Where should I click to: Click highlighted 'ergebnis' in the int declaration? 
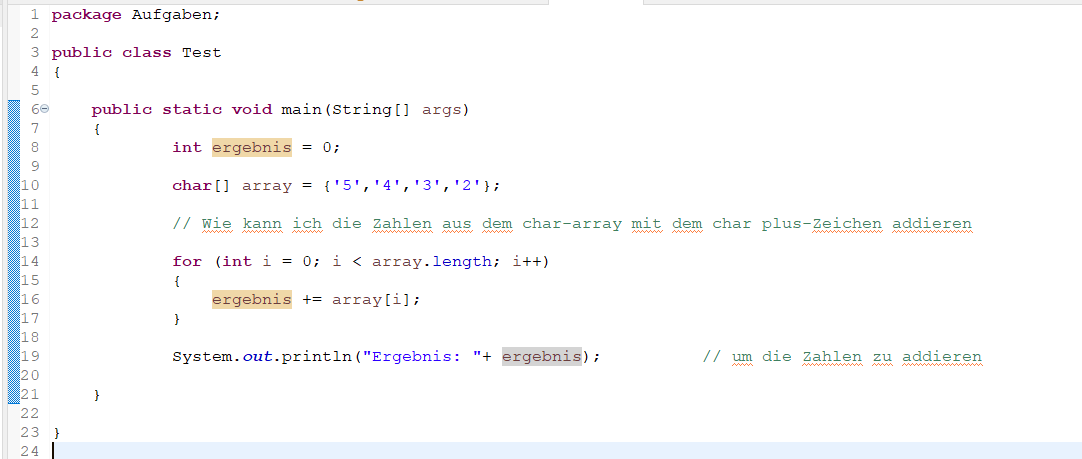[x=251, y=147]
